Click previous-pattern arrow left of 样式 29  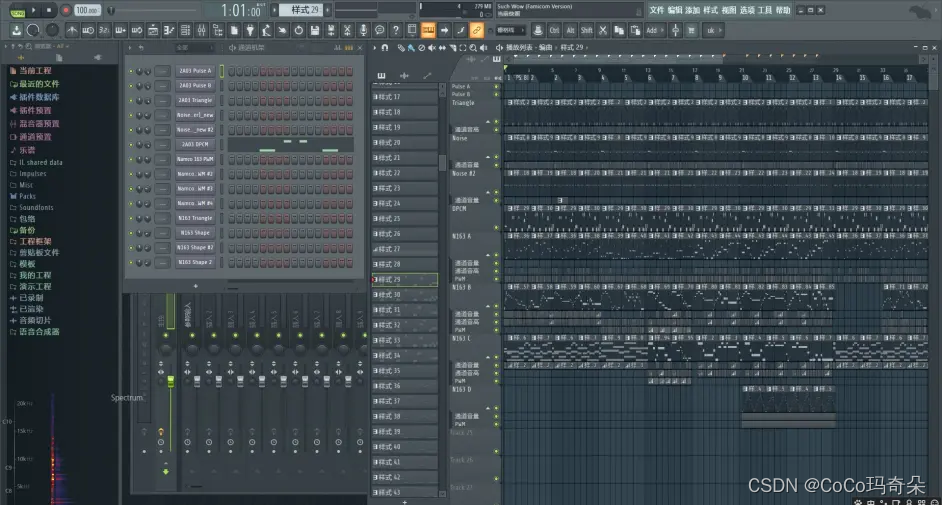(x=275, y=10)
